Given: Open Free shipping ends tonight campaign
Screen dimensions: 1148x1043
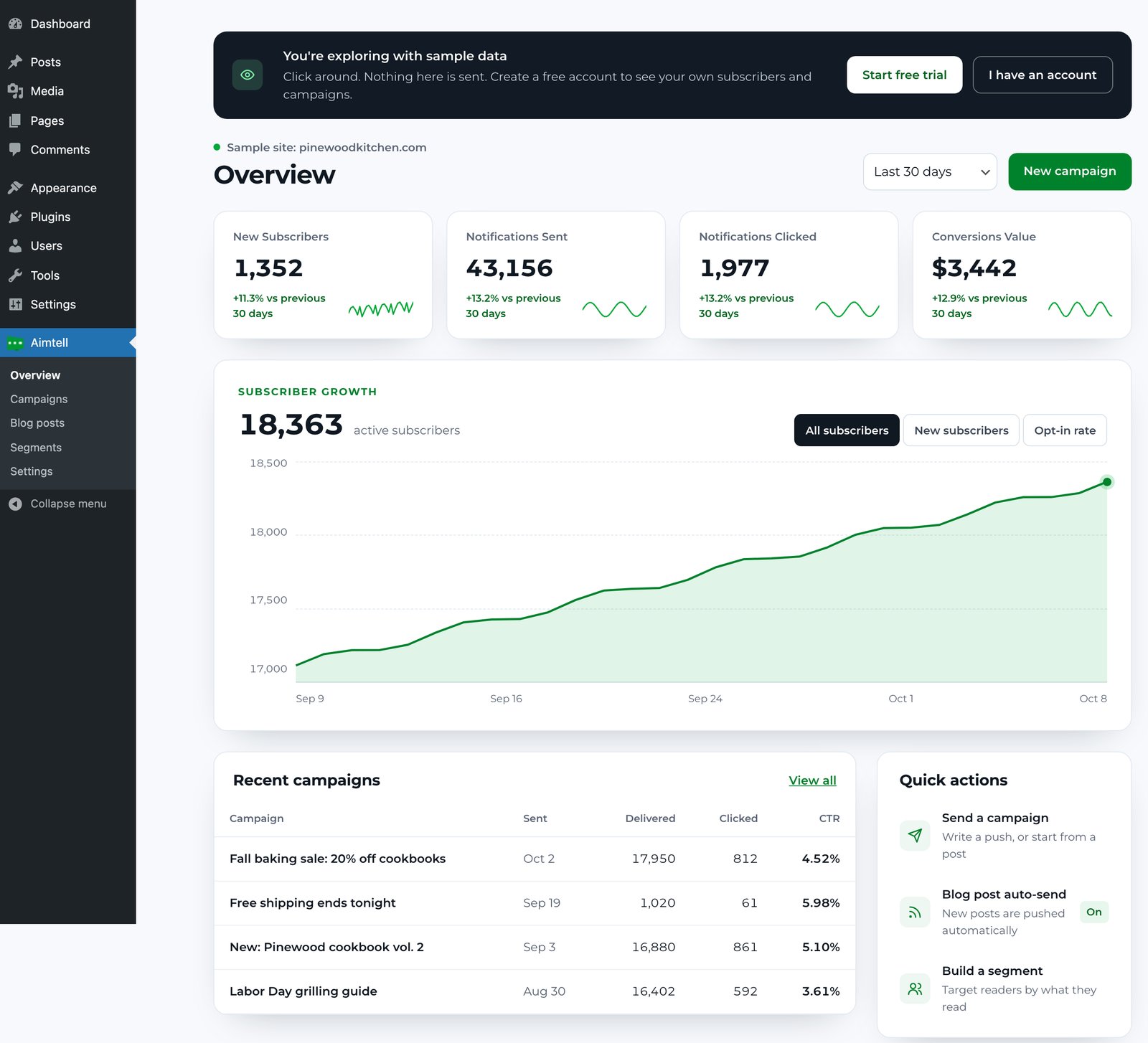Looking at the screenshot, I should point(535,903).
